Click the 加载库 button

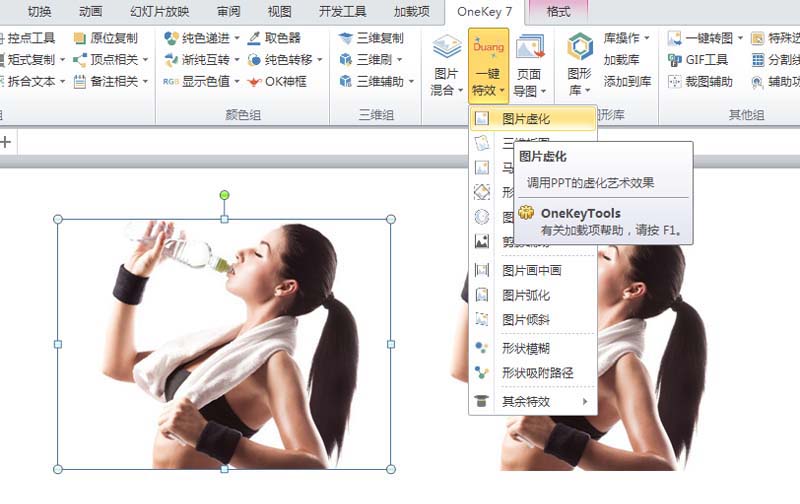tap(621, 60)
